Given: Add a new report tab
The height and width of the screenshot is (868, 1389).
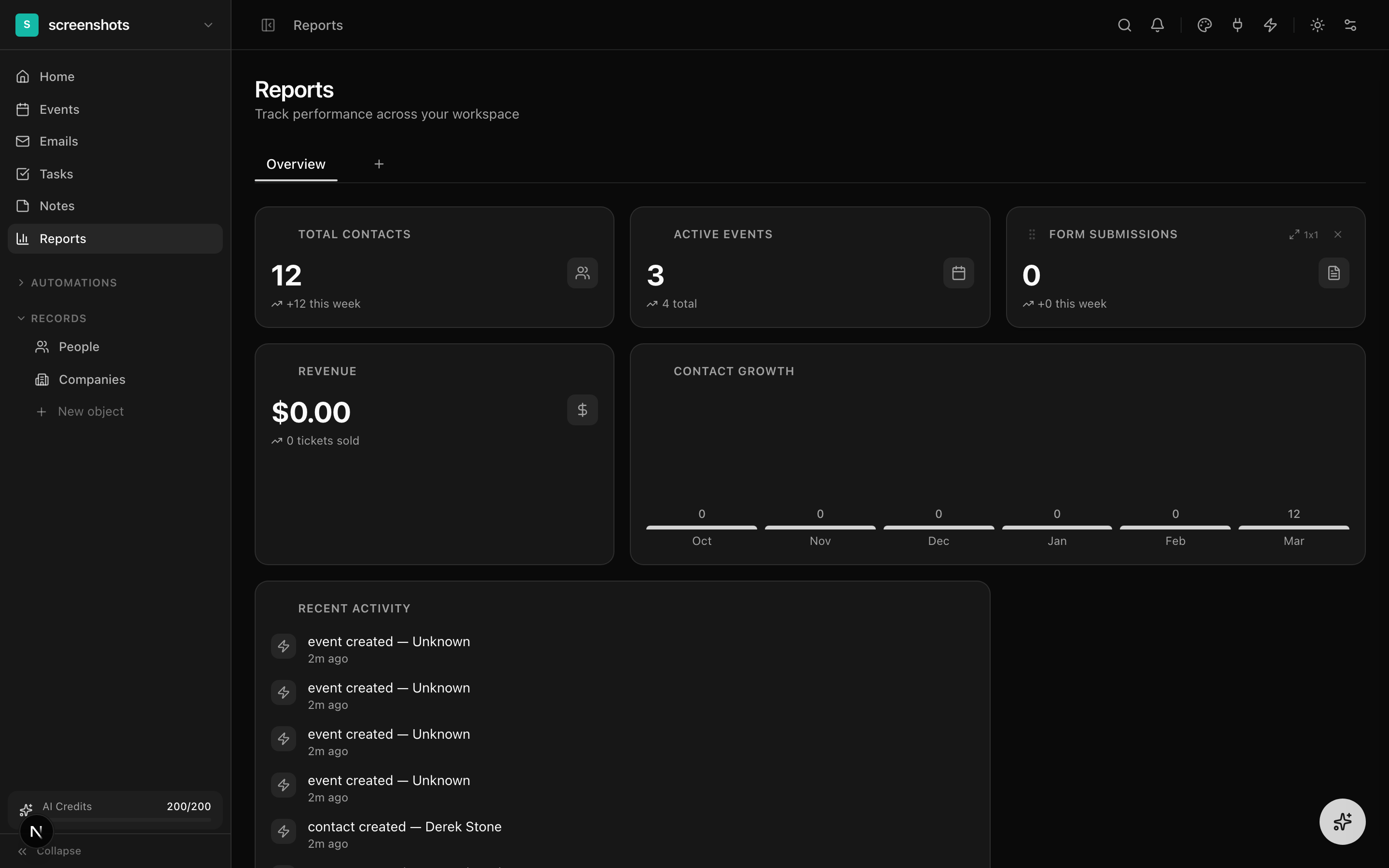Looking at the screenshot, I should 379,164.
